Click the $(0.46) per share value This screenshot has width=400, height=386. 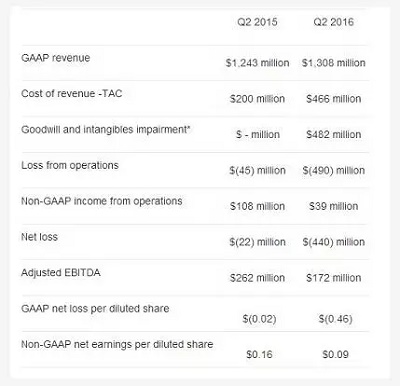[335, 319]
